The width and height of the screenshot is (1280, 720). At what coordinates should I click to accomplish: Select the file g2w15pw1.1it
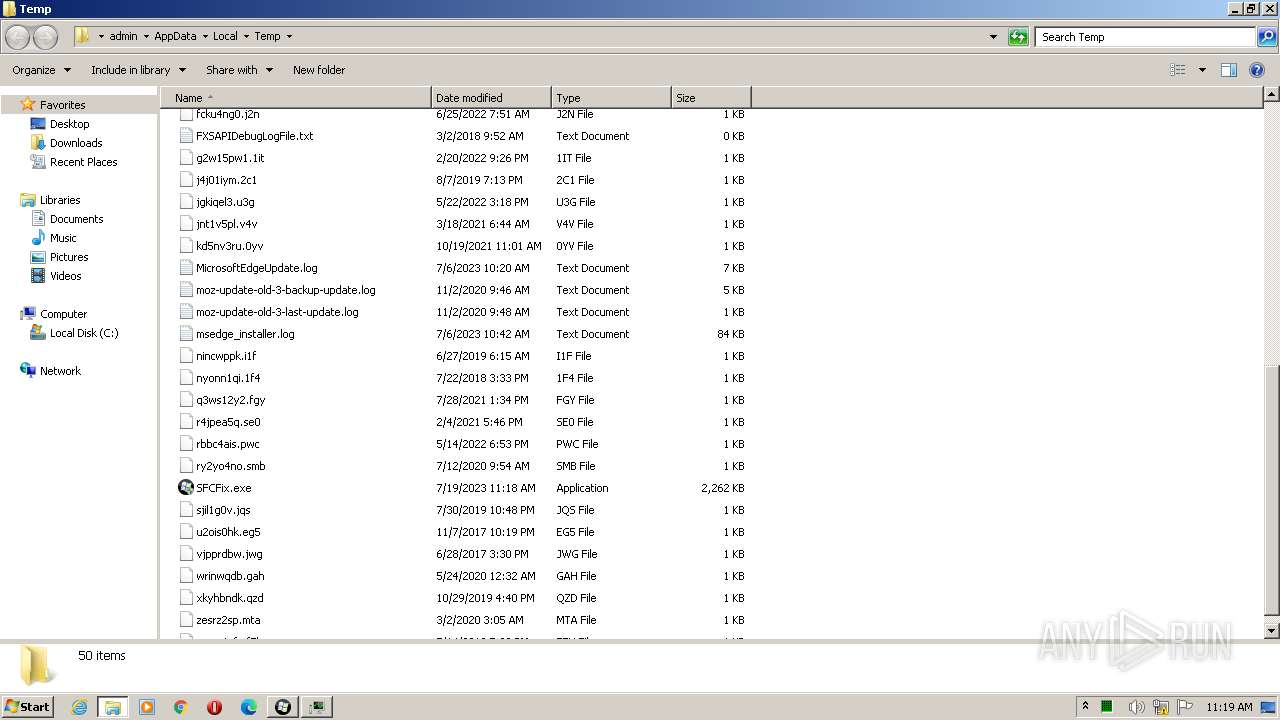pyautogui.click(x=230, y=158)
